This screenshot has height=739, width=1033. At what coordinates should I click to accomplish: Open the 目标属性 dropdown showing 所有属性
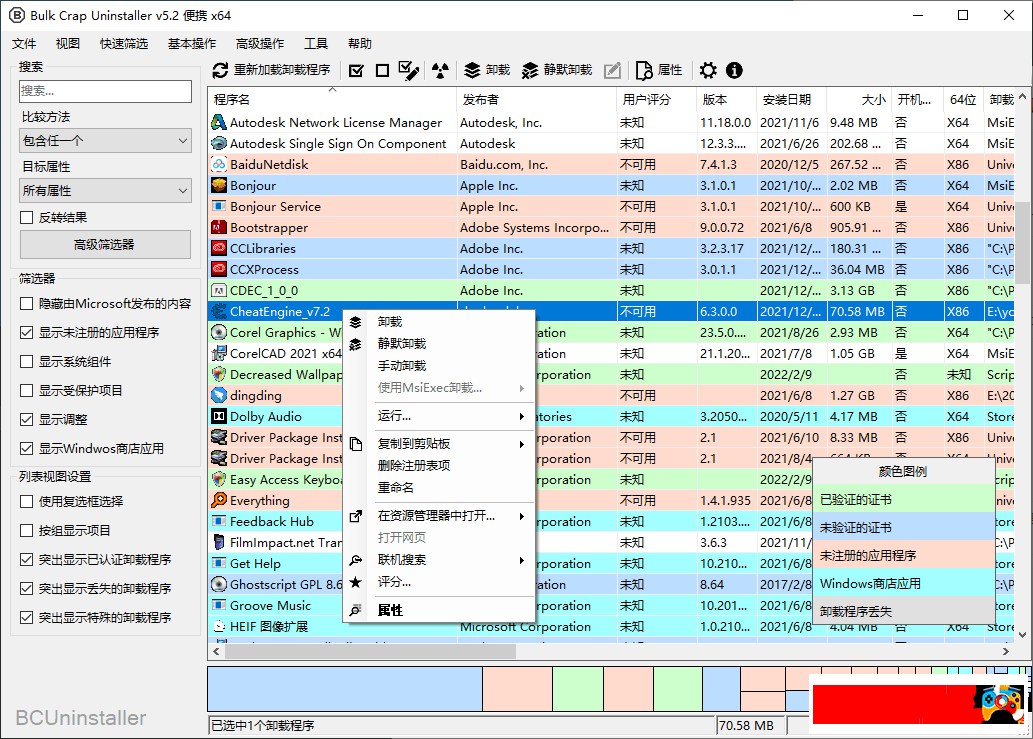pyautogui.click(x=105, y=190)
